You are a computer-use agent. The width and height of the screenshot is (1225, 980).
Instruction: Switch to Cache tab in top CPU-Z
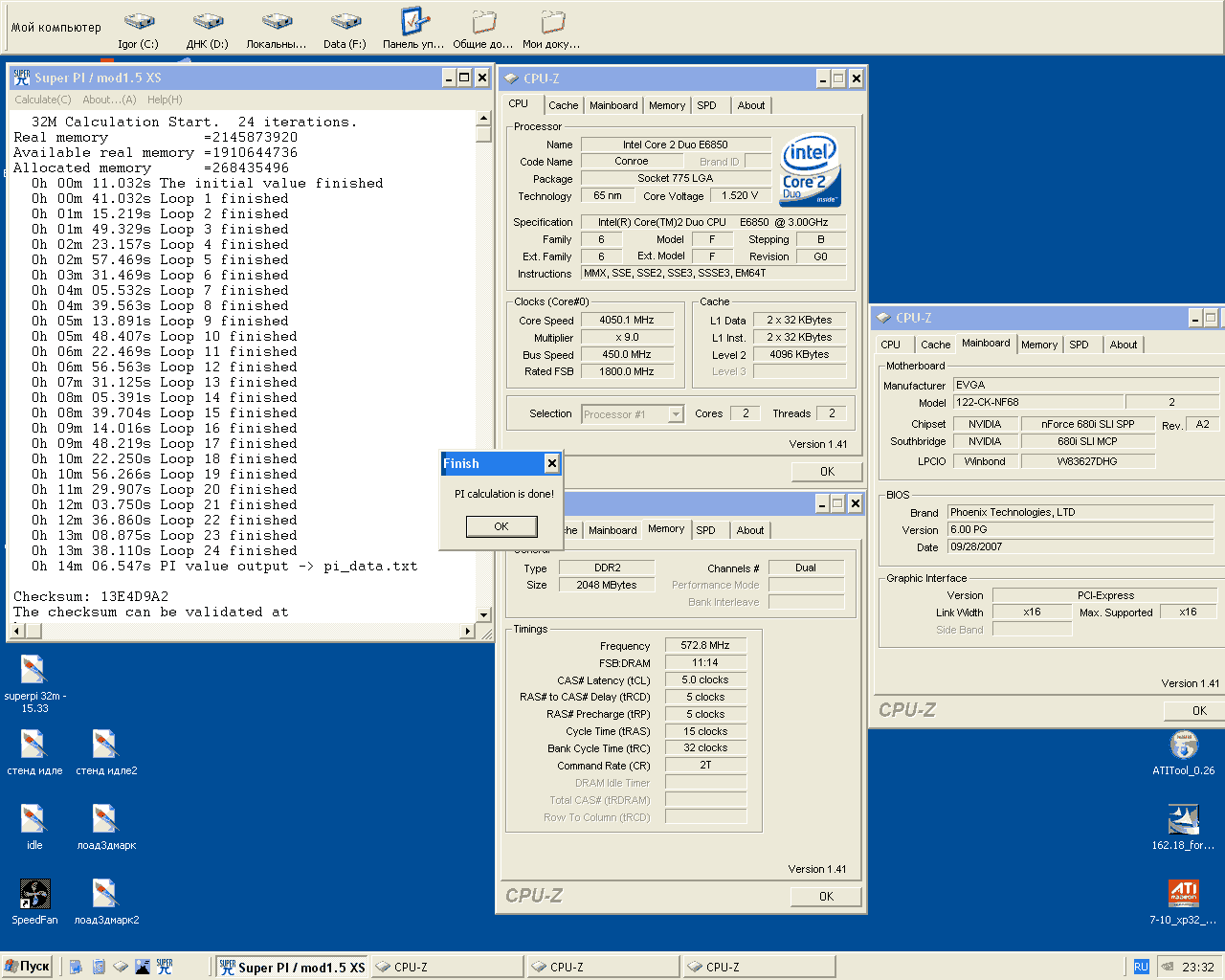coord(563,105)
